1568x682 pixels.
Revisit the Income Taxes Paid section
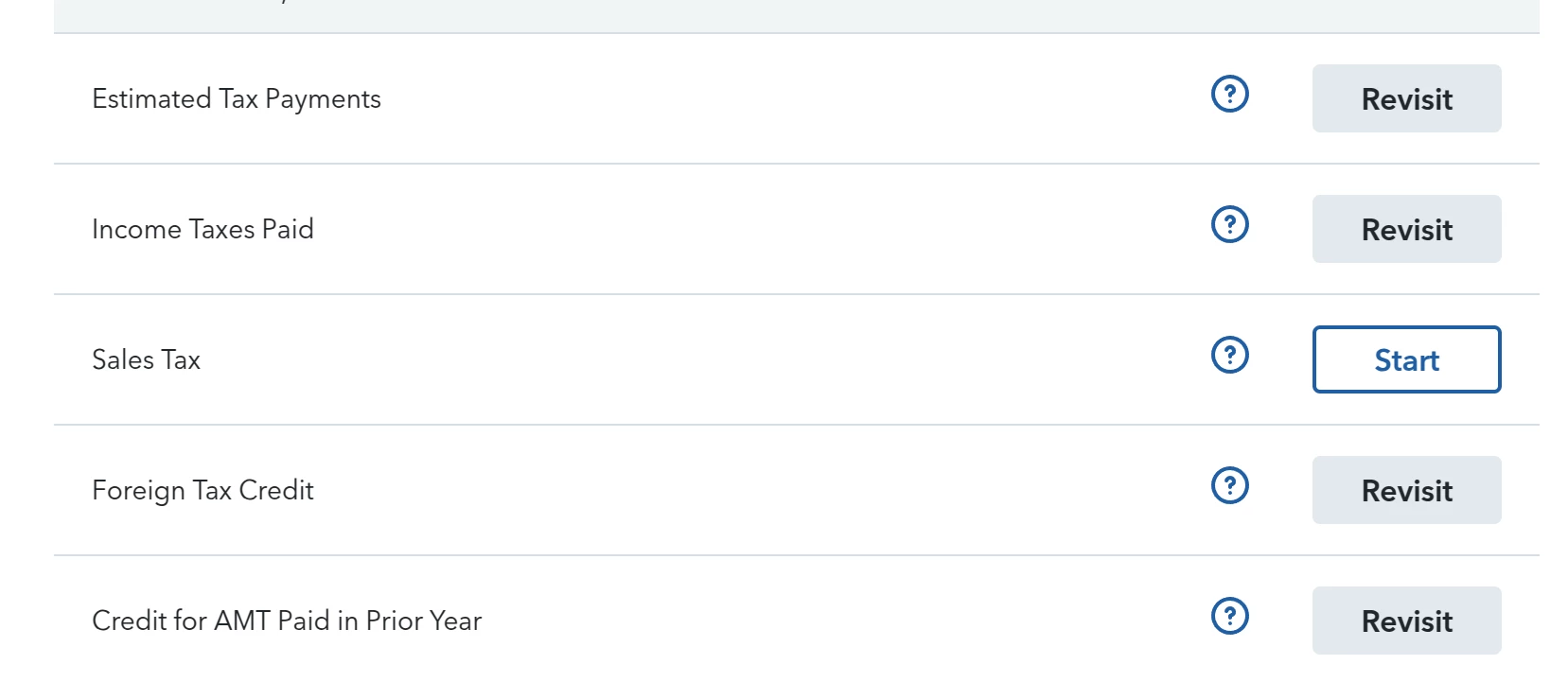coord(1406,229)
